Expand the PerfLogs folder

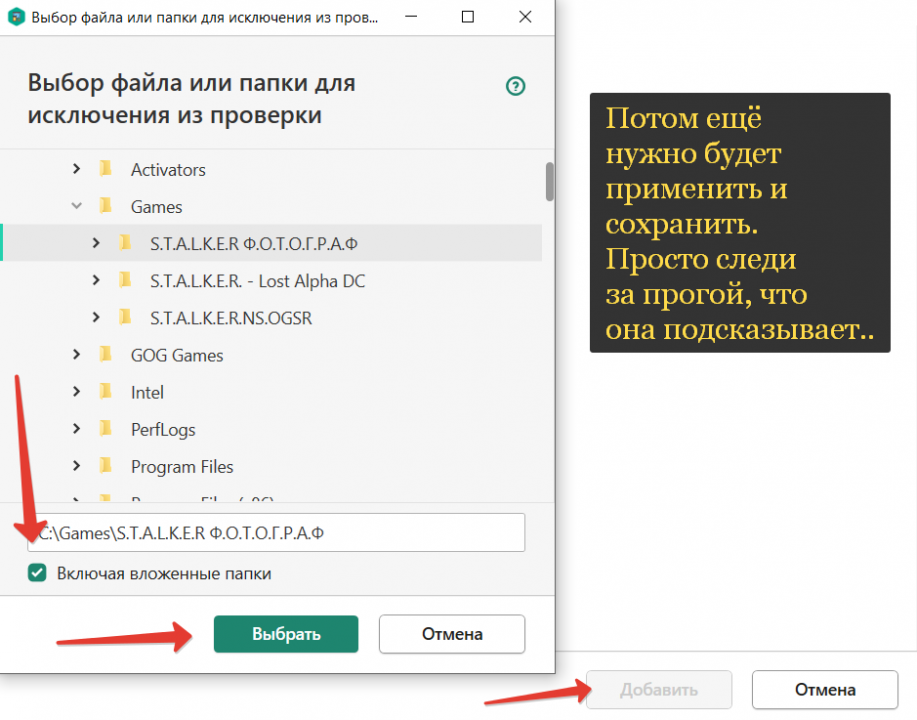pos(77,429)
